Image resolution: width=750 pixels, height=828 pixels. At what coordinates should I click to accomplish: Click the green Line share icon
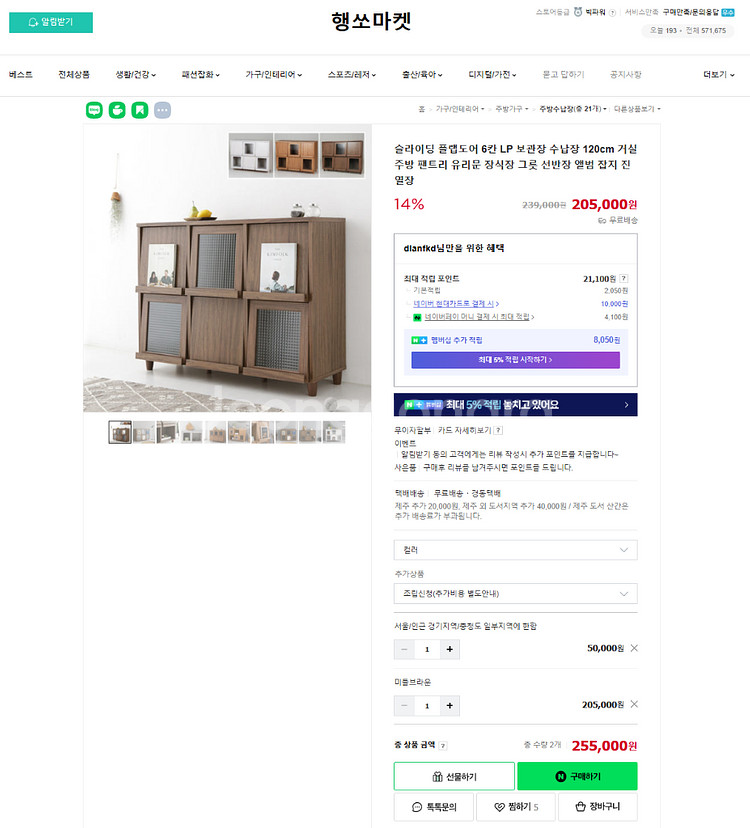pyautogui.click(x=95, y=110)
